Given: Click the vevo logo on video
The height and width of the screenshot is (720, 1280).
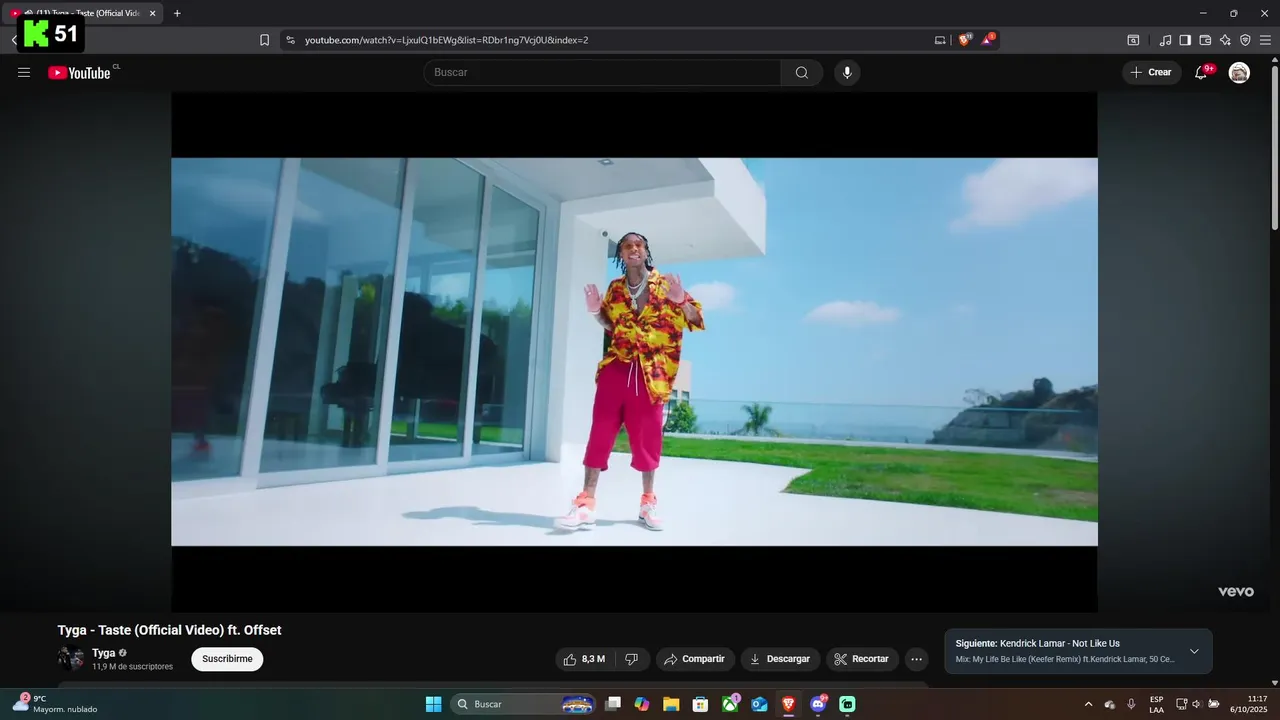Looking at the screenshot, I should click(1235, 591).
